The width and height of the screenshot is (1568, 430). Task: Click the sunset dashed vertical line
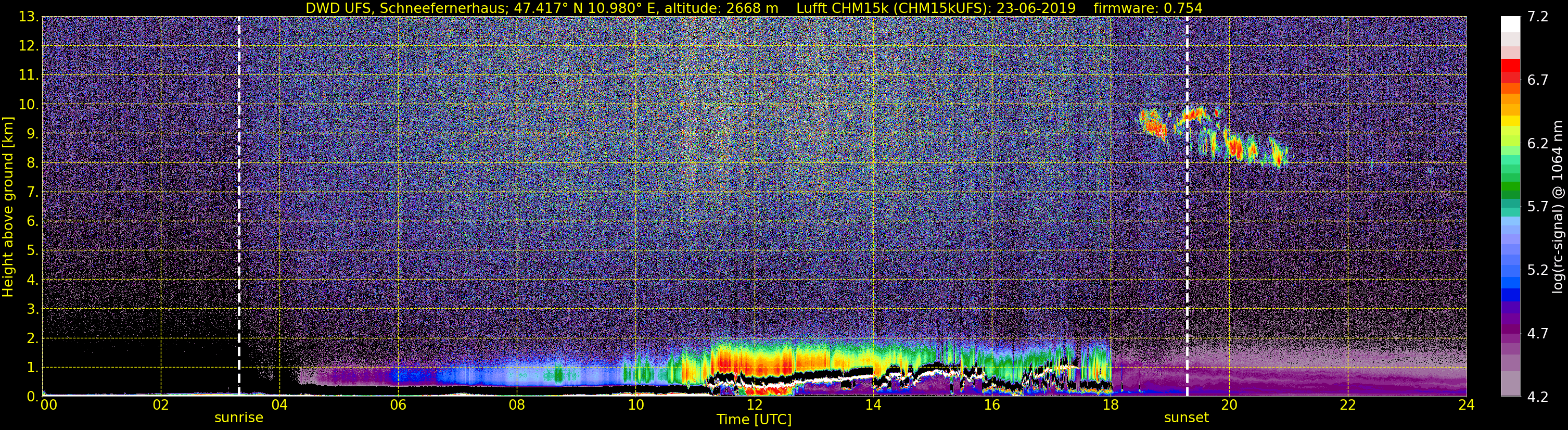pyautogui.click(x=1187, y=206)
